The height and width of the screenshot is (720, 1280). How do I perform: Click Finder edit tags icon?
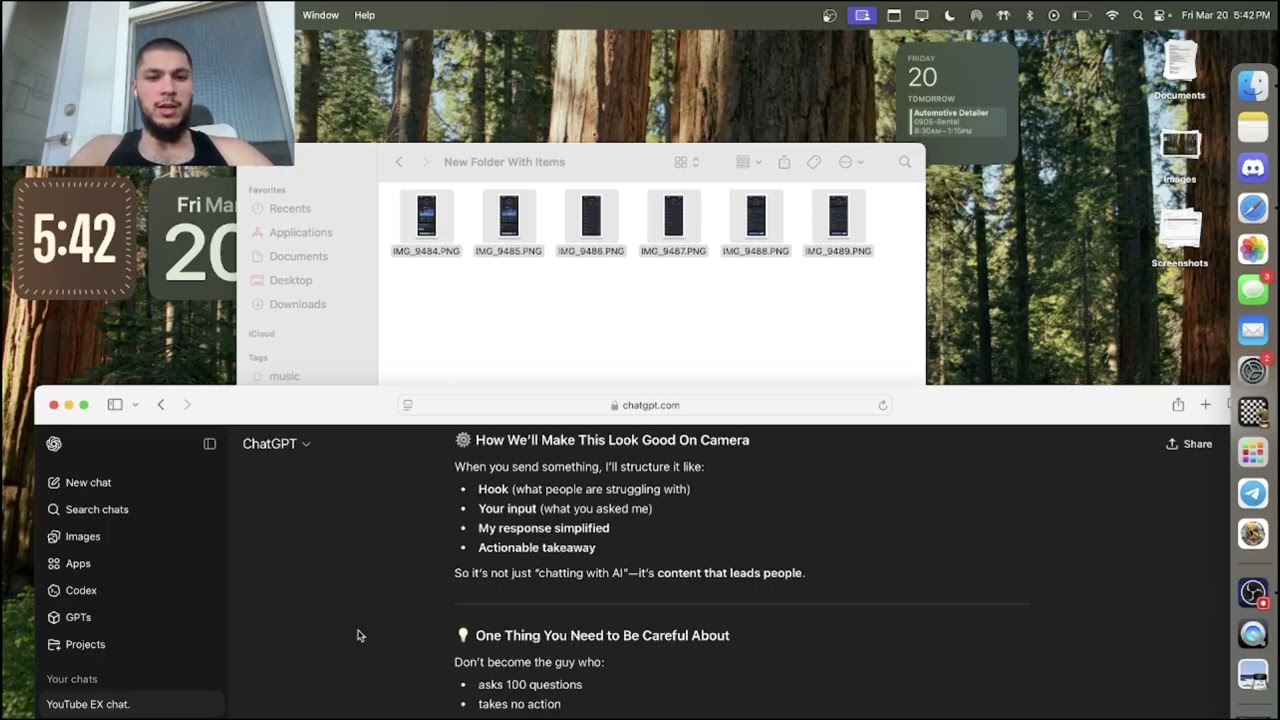814,162
